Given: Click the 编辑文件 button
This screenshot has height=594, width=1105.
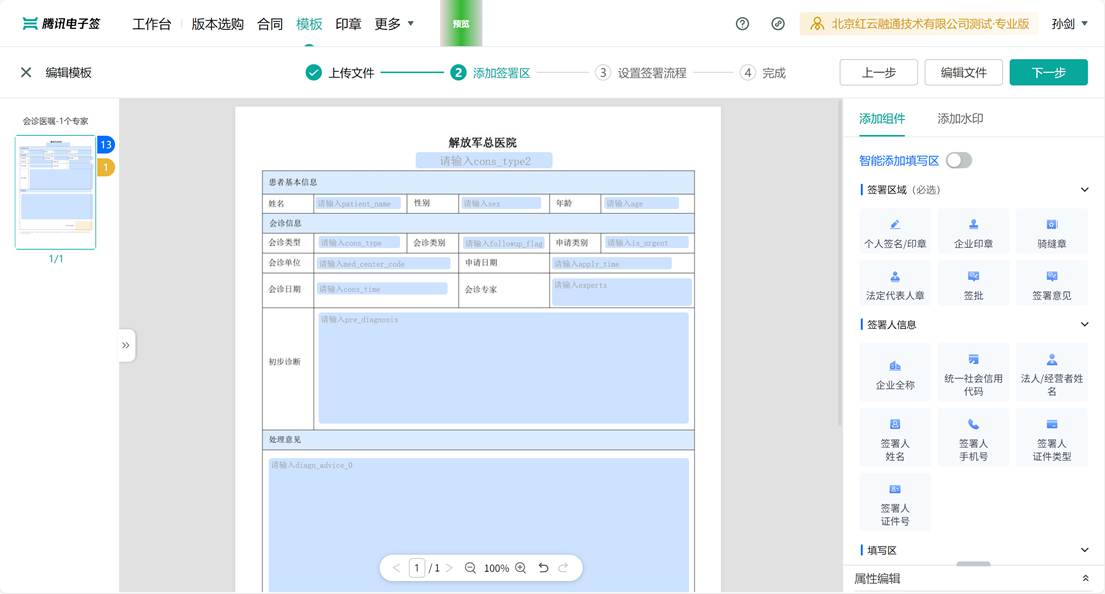Looking at the screenshot, I should point(964,73).
